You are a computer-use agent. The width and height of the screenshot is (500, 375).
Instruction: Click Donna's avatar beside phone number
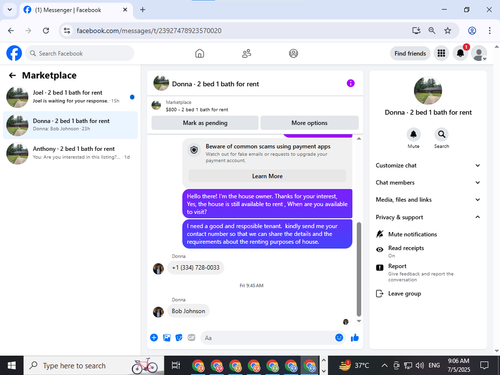[x=158, y=269]
